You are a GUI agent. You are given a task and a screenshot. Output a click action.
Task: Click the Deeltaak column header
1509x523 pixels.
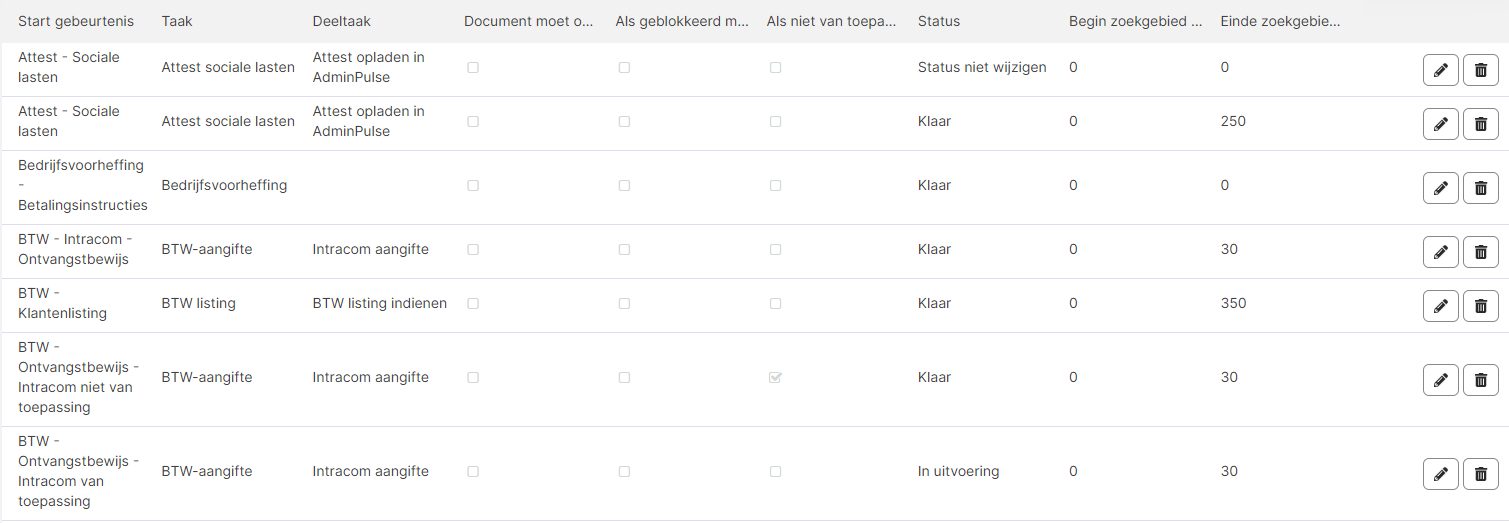point(341,21)
